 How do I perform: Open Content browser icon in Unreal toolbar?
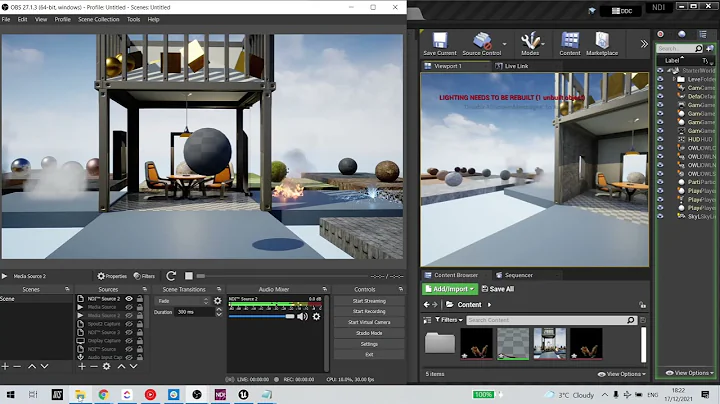pyautogui.click(x=570, y=44)
